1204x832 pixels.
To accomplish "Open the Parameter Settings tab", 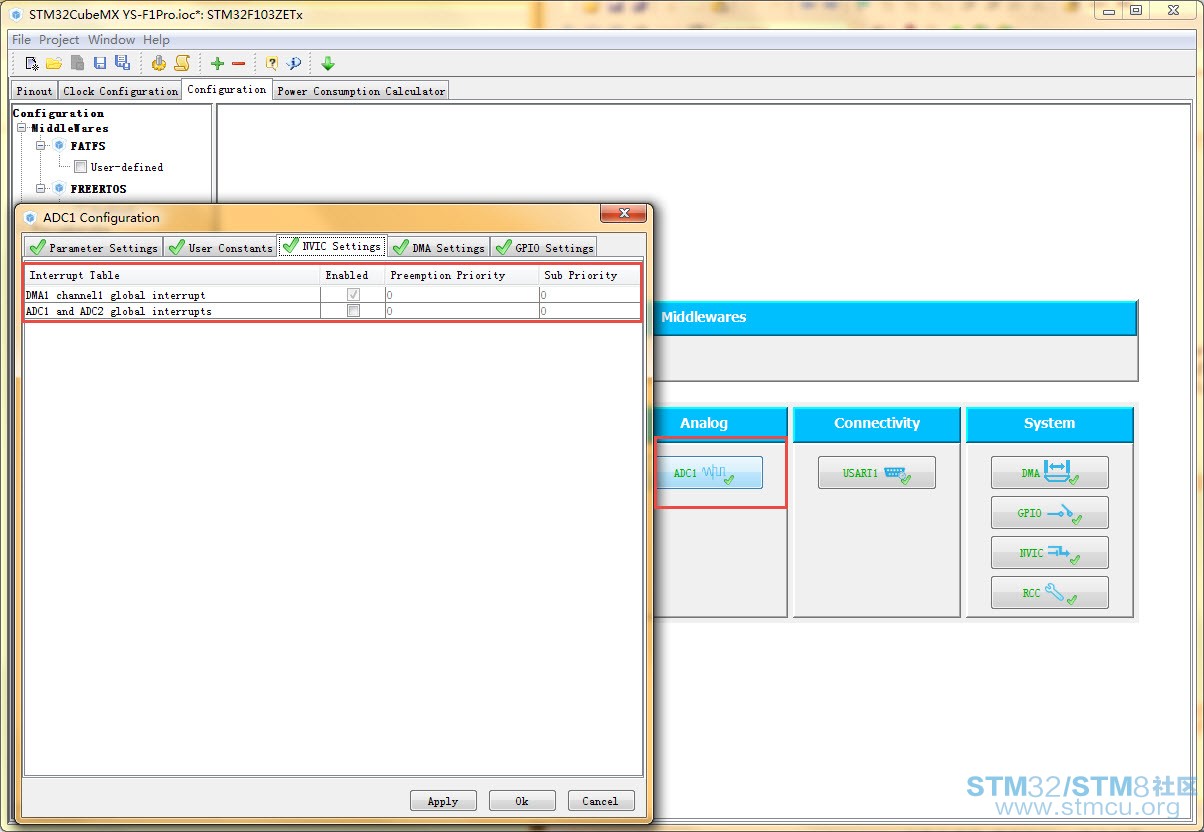I will click(x=93, y=247).
